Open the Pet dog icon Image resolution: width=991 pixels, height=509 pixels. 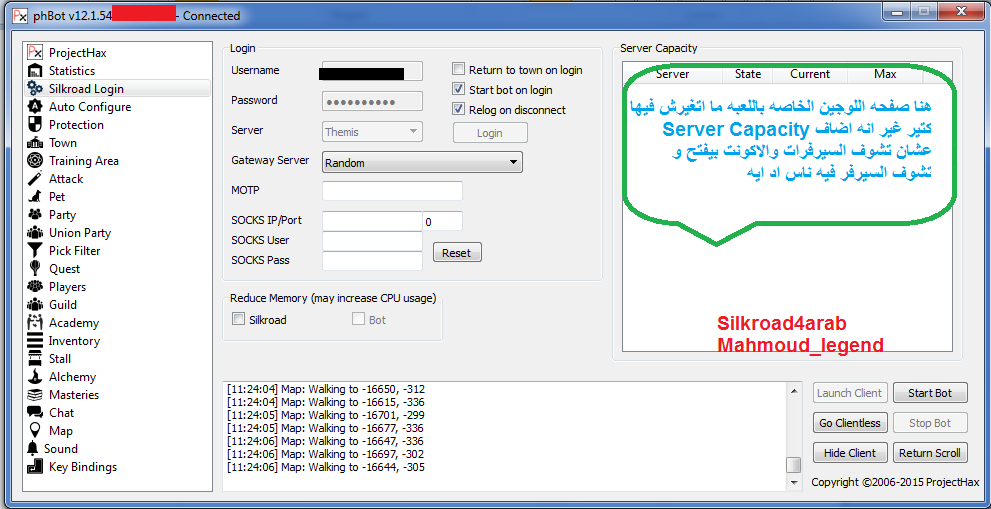tap(35, 197)
